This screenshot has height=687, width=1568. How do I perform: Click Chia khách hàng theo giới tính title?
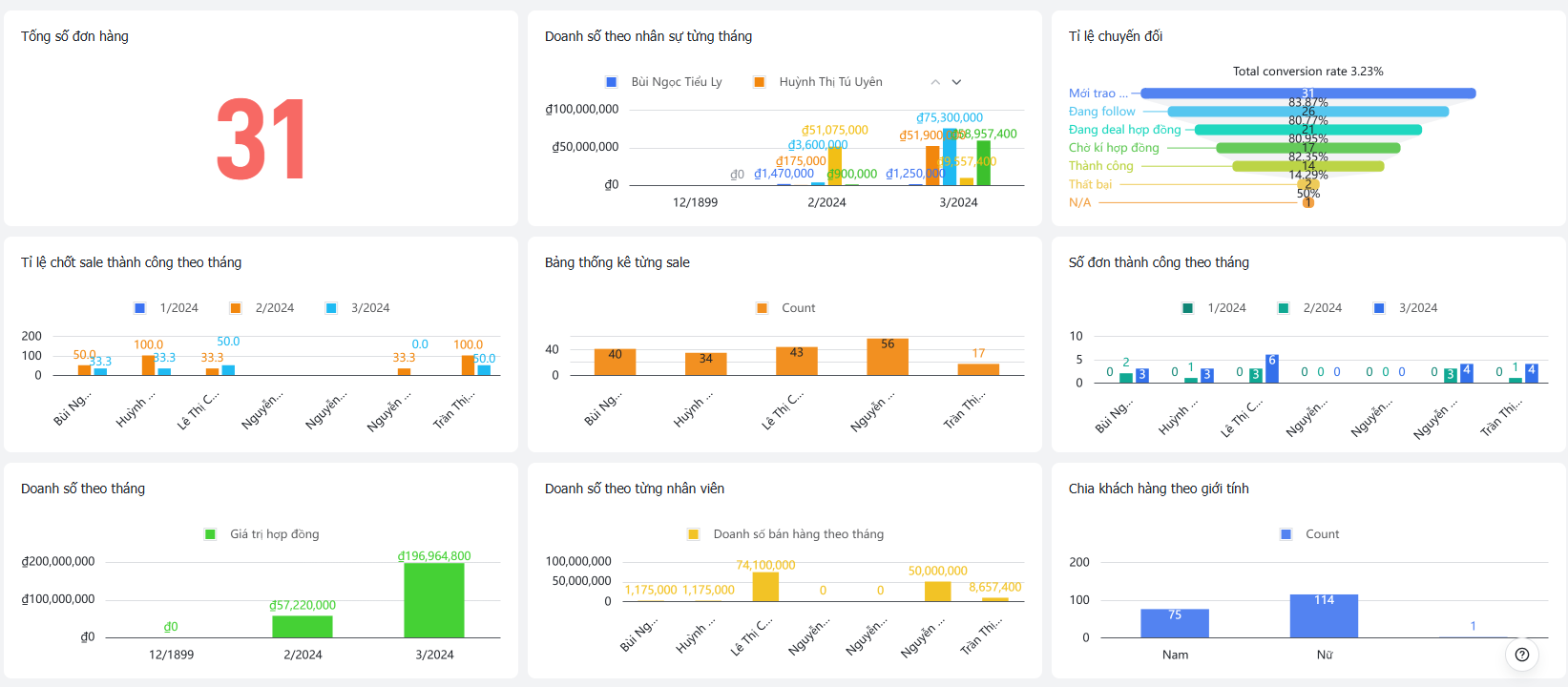pos(1159,489)
